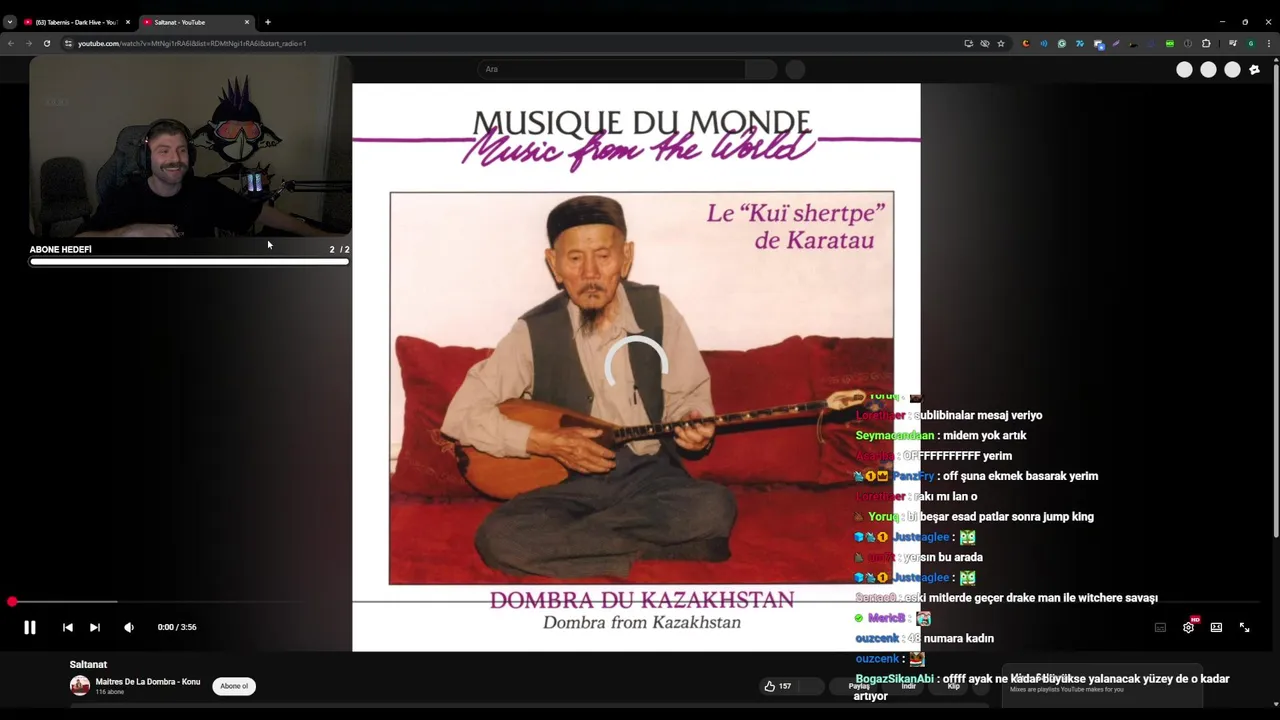The height and width of the screenshot is (720, 1280).
Task: Open the extensions puzzle piece menu
Action: point(1206,43)
